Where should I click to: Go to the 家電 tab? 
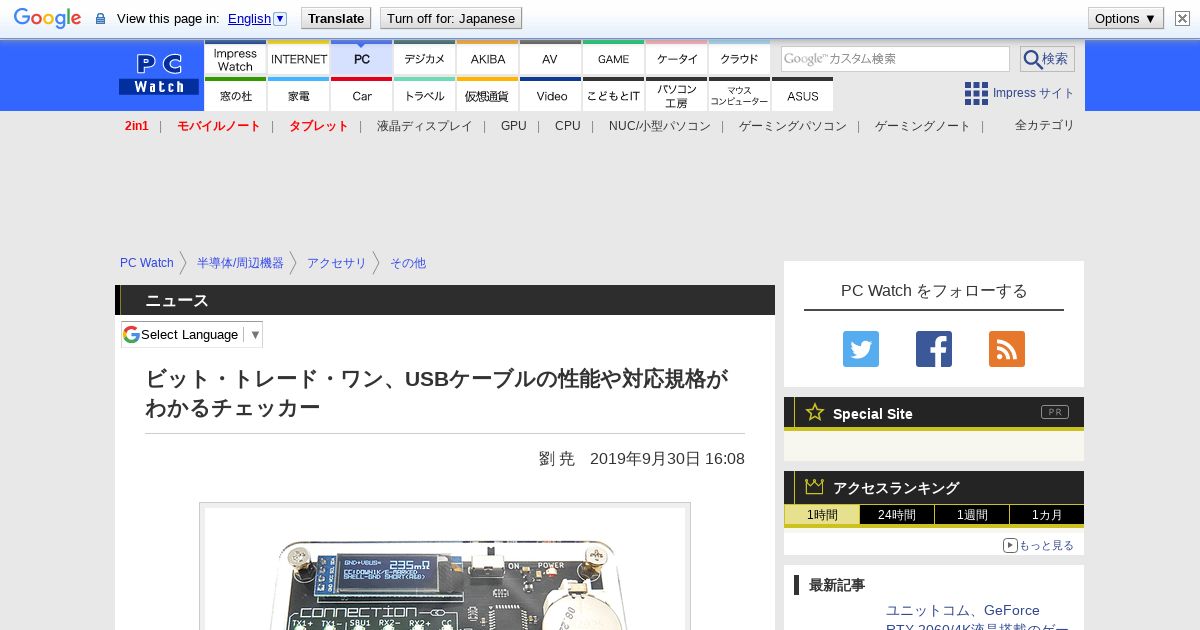(299, 95)
